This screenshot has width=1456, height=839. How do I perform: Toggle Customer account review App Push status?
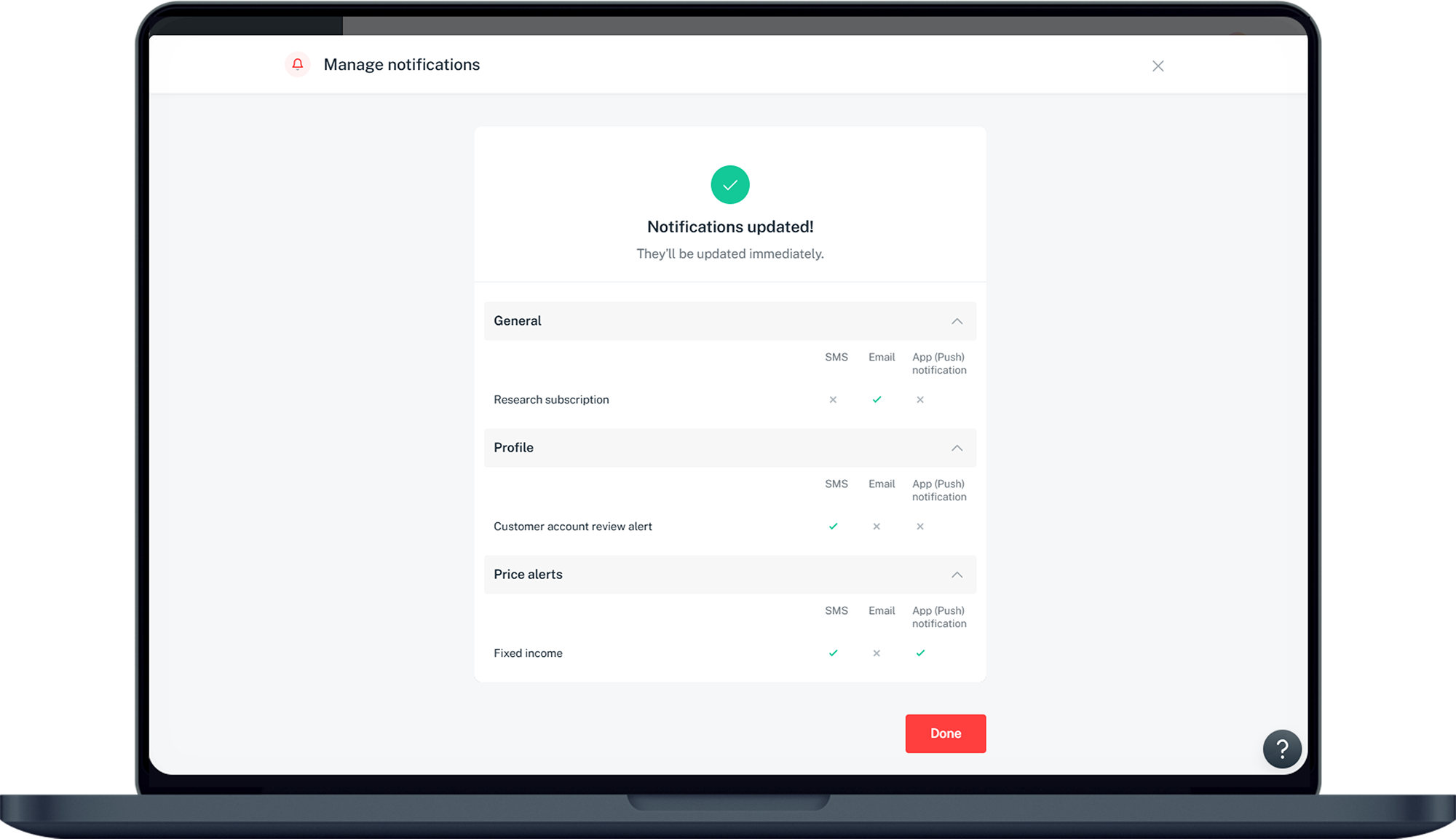click(920, 527)
